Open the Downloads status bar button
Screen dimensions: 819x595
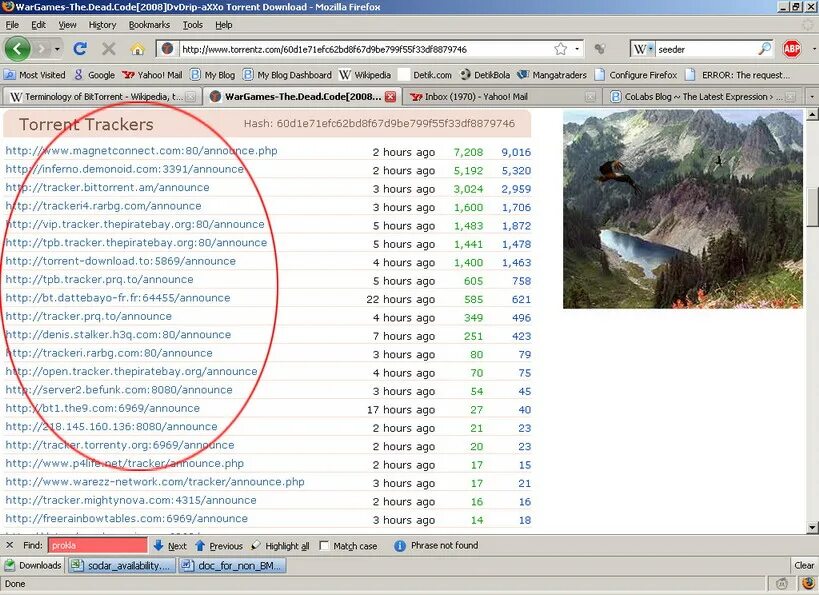33,565
